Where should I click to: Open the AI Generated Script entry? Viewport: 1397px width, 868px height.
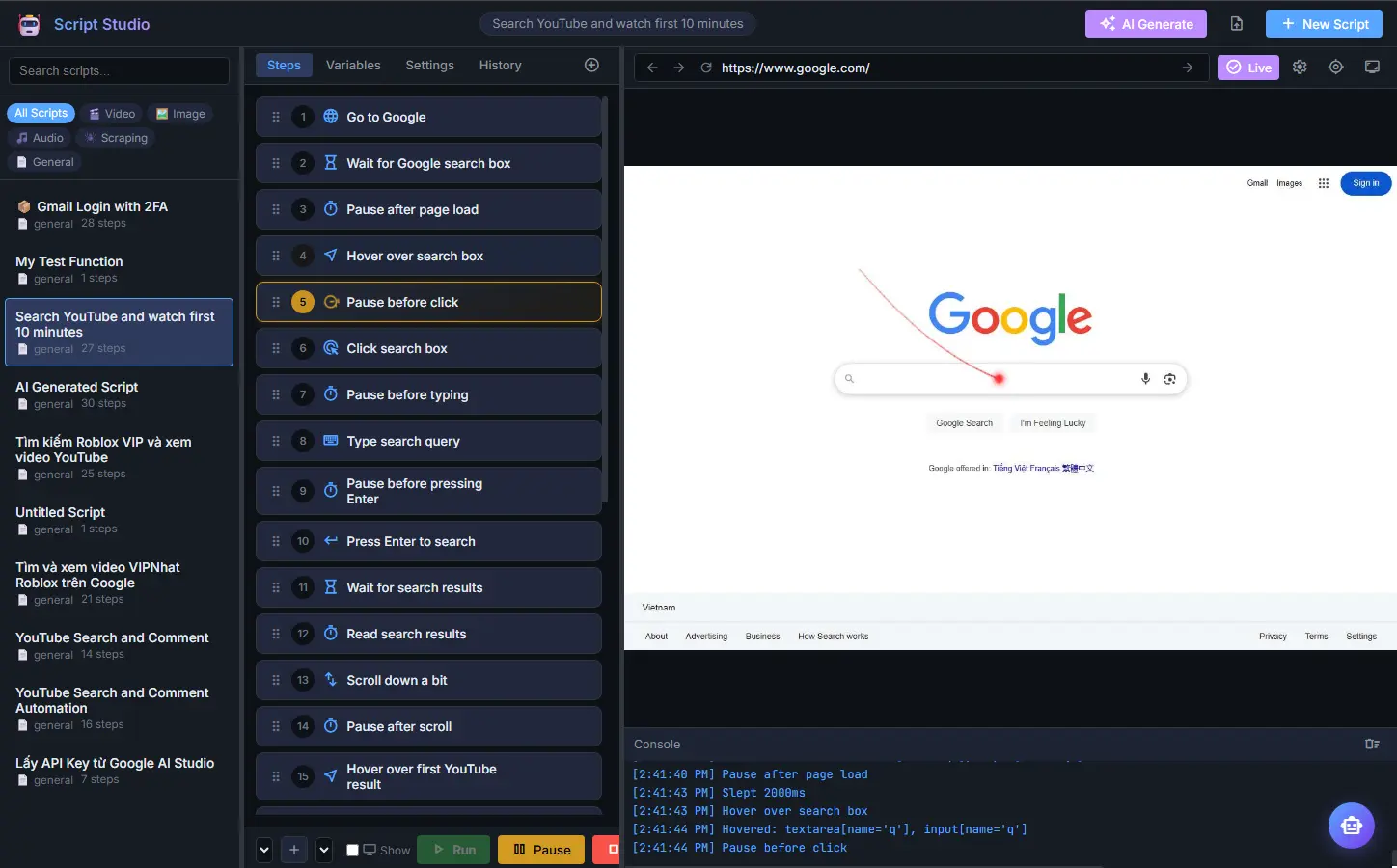tap(119, 394)
